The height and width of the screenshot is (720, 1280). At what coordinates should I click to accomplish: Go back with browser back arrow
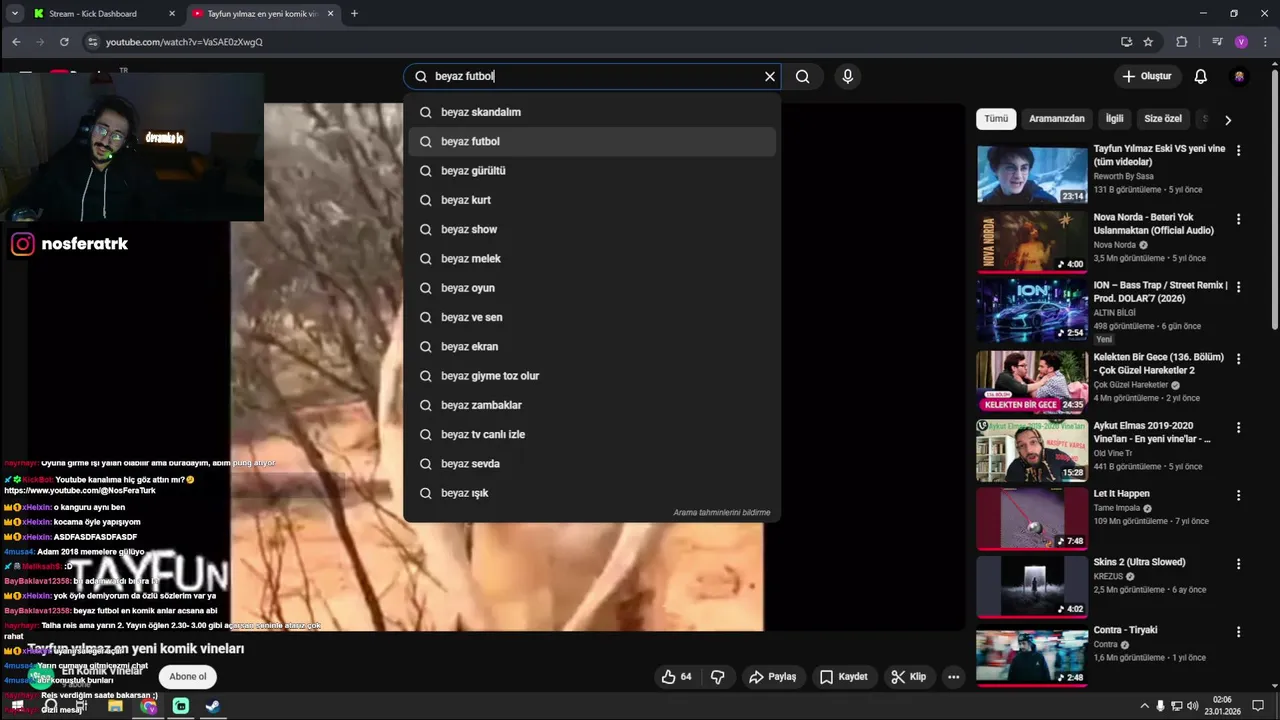(x=16, y=42)
